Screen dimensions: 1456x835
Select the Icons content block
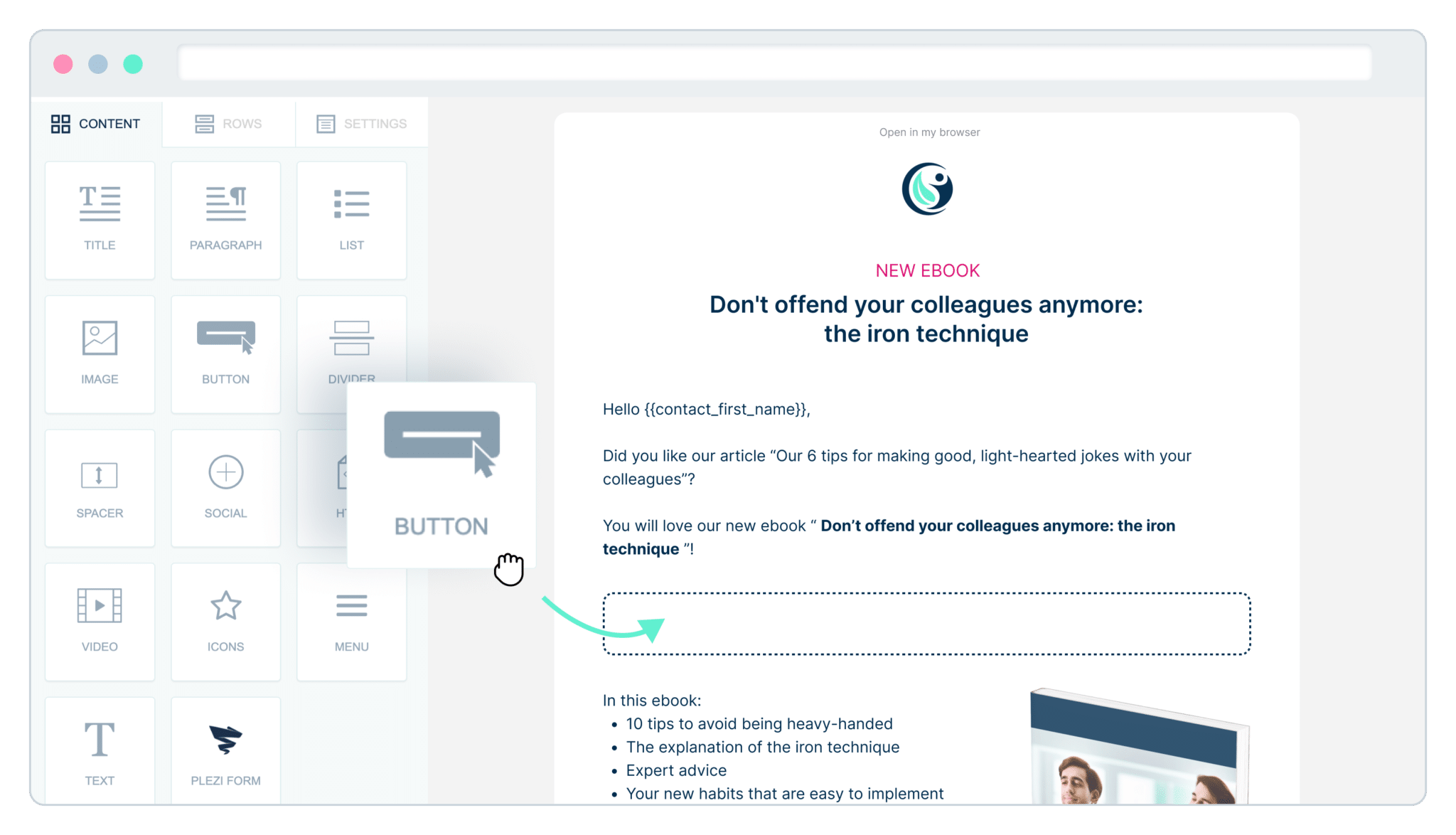tap(224, 614)
